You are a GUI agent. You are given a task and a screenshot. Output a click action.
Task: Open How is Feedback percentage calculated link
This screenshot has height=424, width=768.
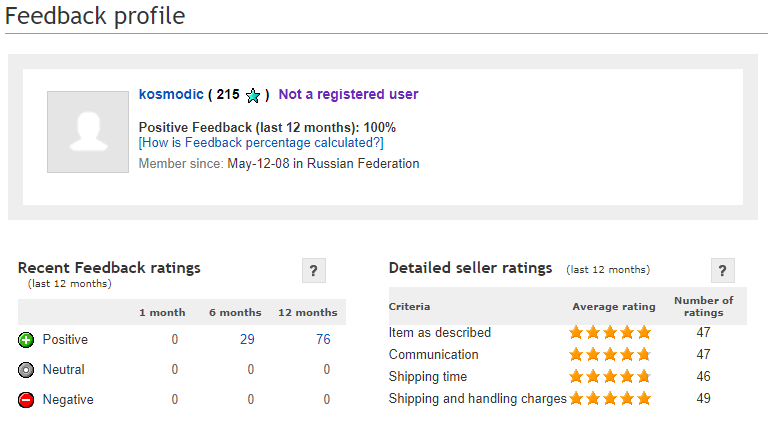[x=261, y=142]
